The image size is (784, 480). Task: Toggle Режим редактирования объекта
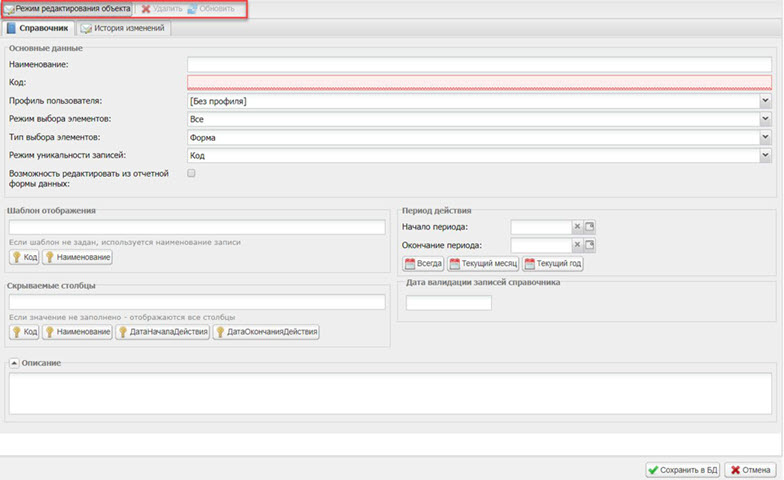click(67, 8)
